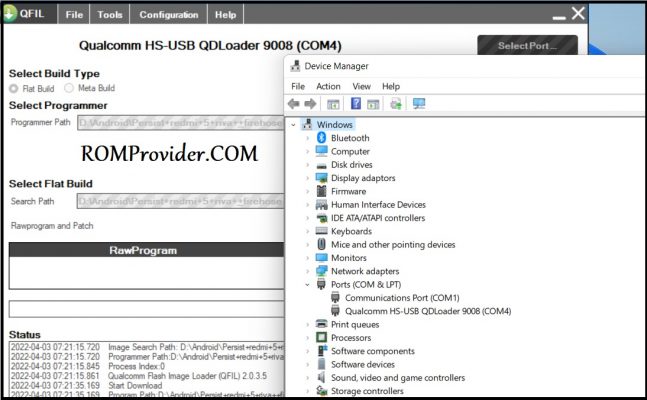Click the Programmer Path input field

coord(181,123)
